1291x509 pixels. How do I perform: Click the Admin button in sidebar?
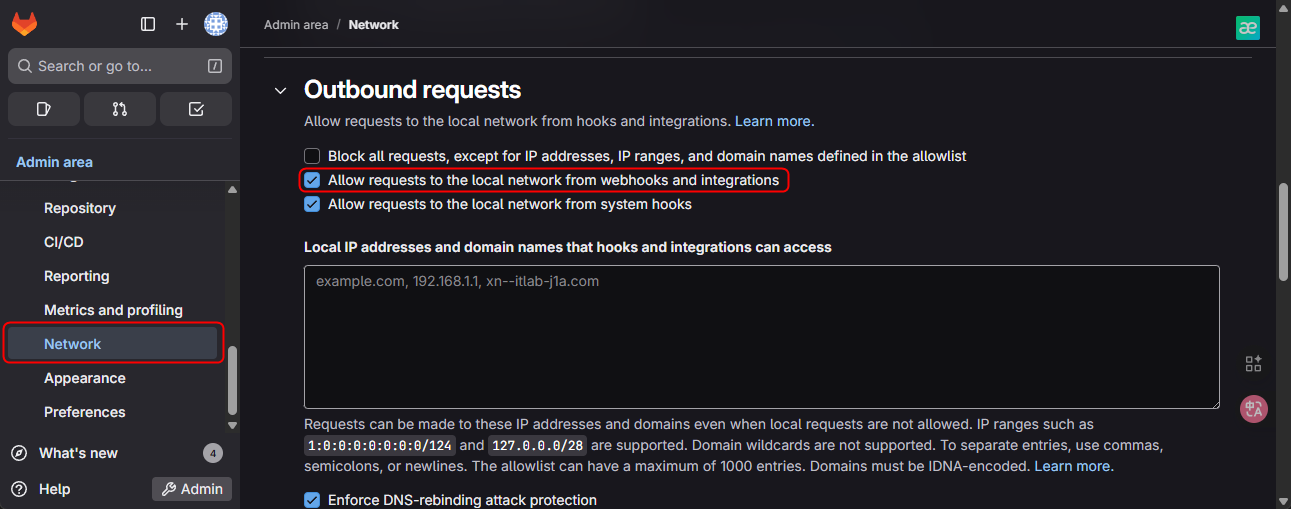tap(192, 489)
